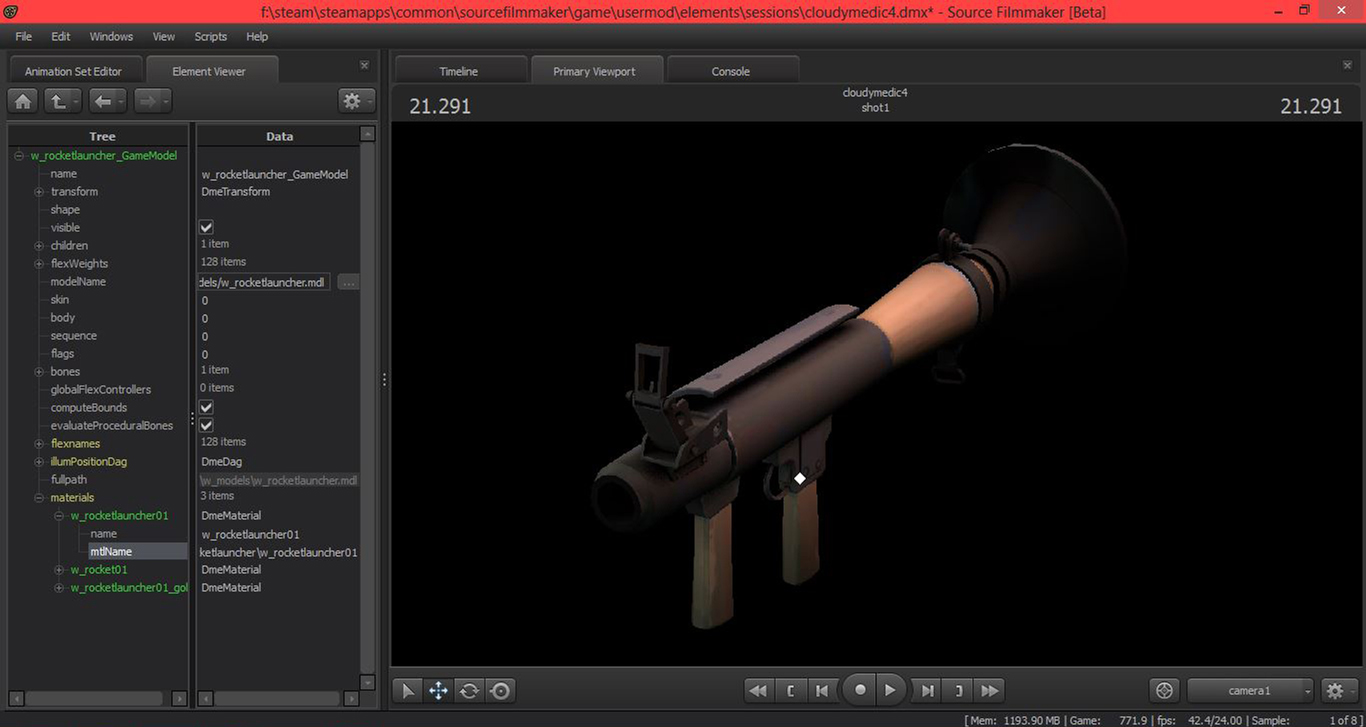The width and height of the screenshot is (1366, 727).
Task: Toggle the computeBounds checkbox
Action: pos(206,407)
